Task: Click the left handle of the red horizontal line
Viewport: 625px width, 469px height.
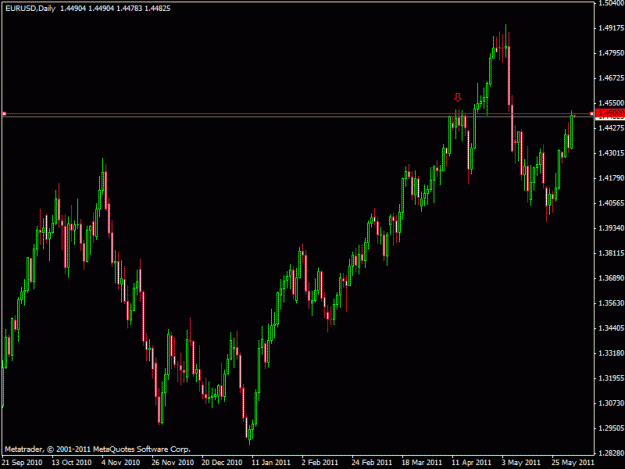Action: (4, 114)
